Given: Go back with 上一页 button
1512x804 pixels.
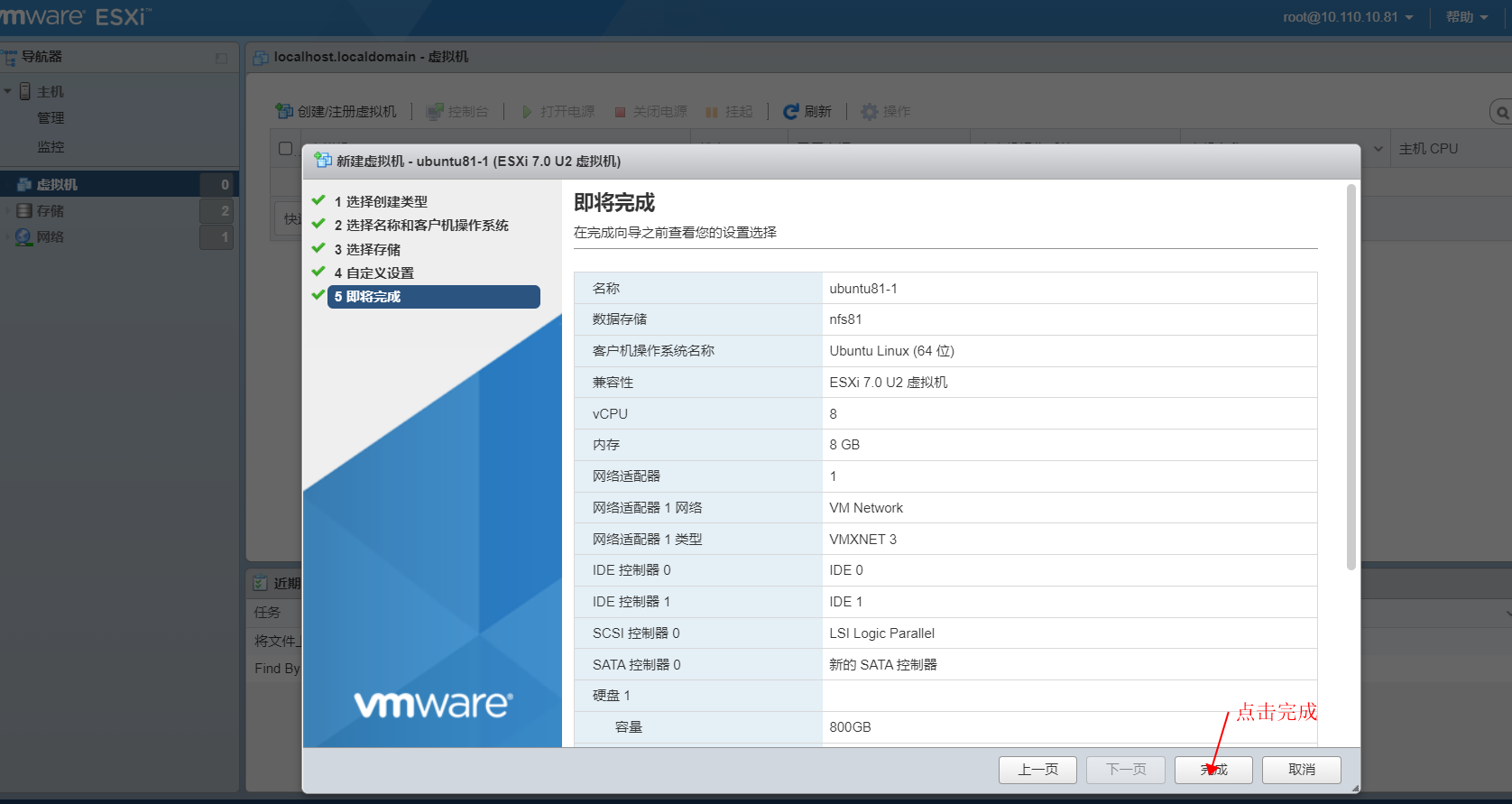Looking at the screenshot, I should 1037,770.
